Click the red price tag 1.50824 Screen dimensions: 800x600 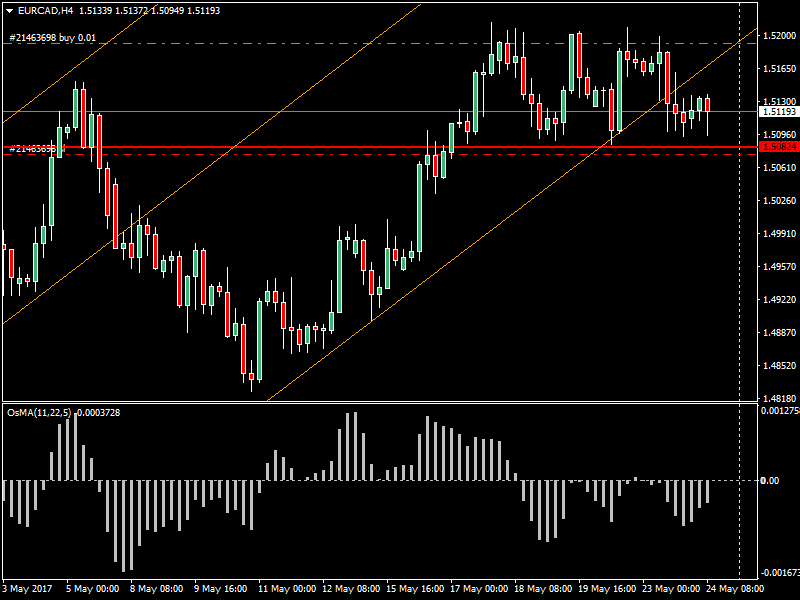(779, 147)
